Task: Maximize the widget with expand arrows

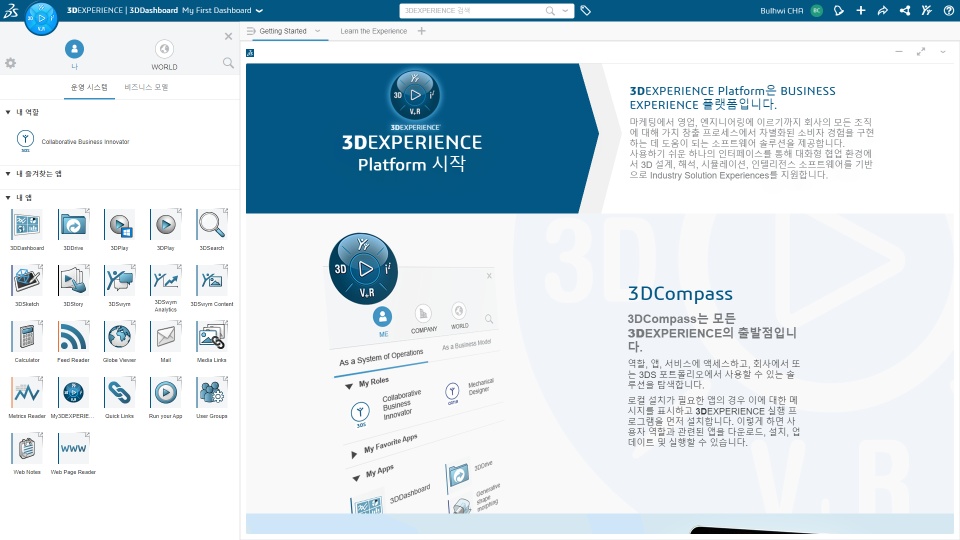Action: pos(921,52)
